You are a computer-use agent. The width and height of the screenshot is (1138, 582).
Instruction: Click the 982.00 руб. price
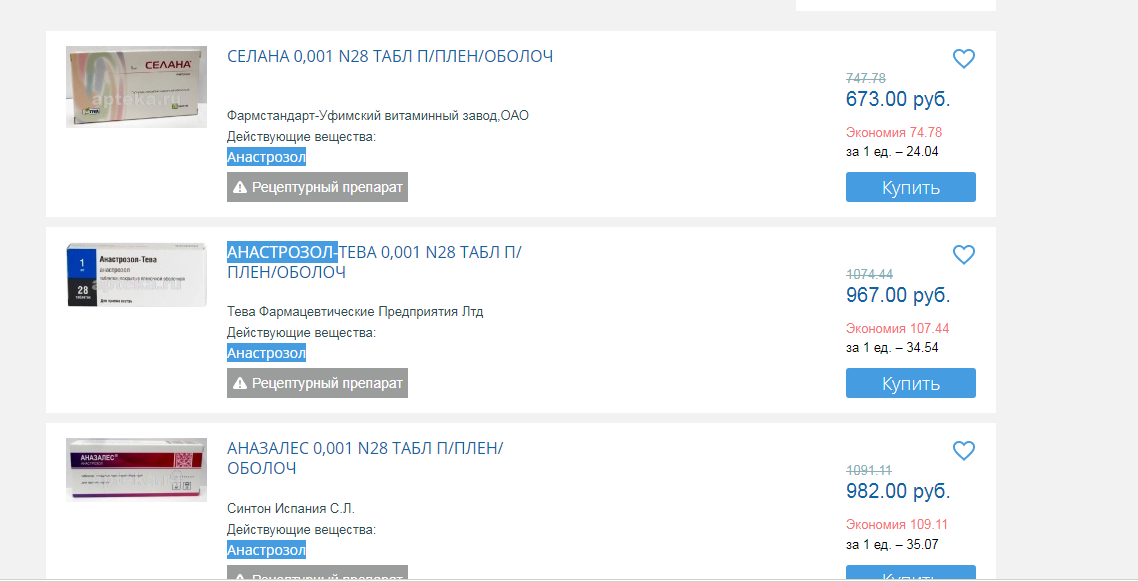(898, 491)
